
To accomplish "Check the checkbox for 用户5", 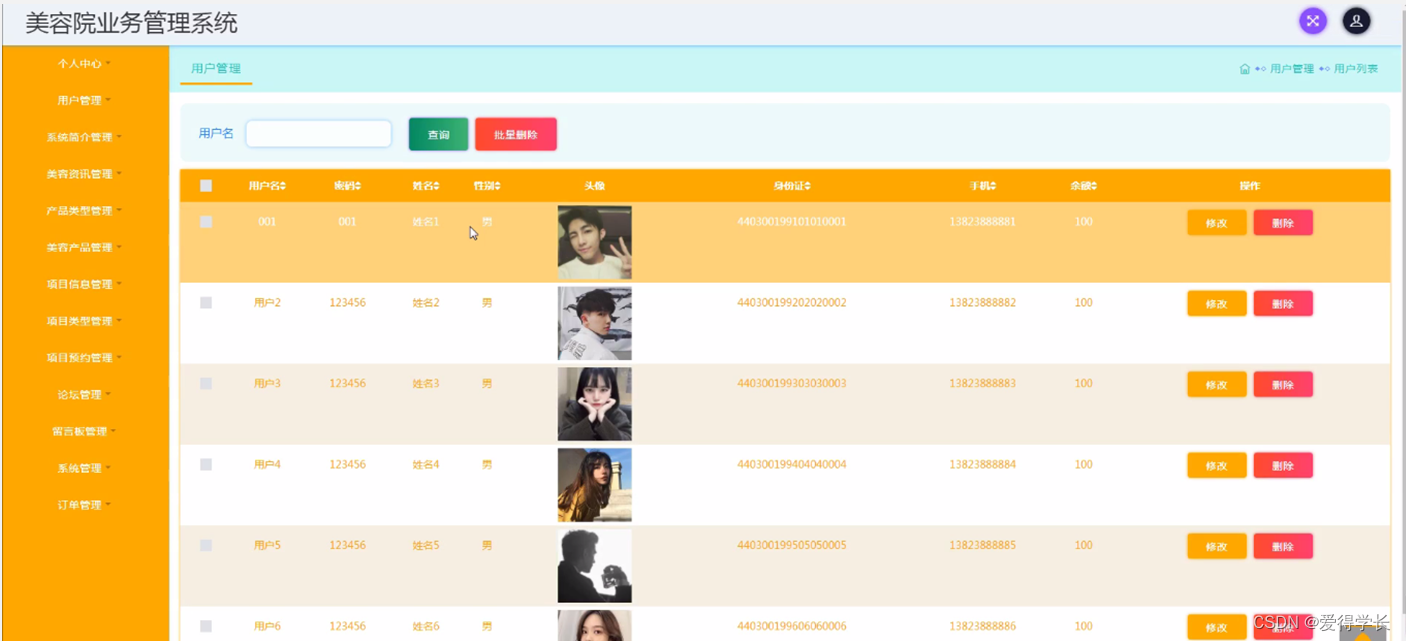I will click(206, 546).
